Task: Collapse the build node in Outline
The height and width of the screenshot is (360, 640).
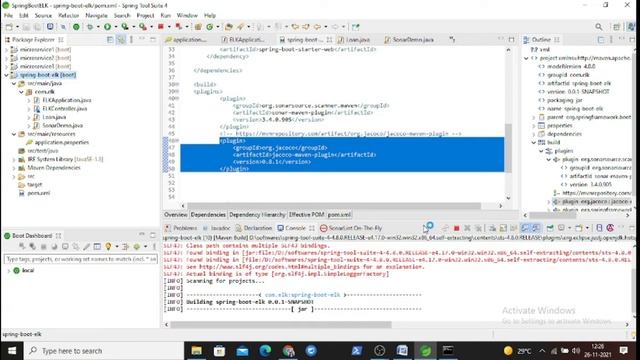Action: click(533, 142)
